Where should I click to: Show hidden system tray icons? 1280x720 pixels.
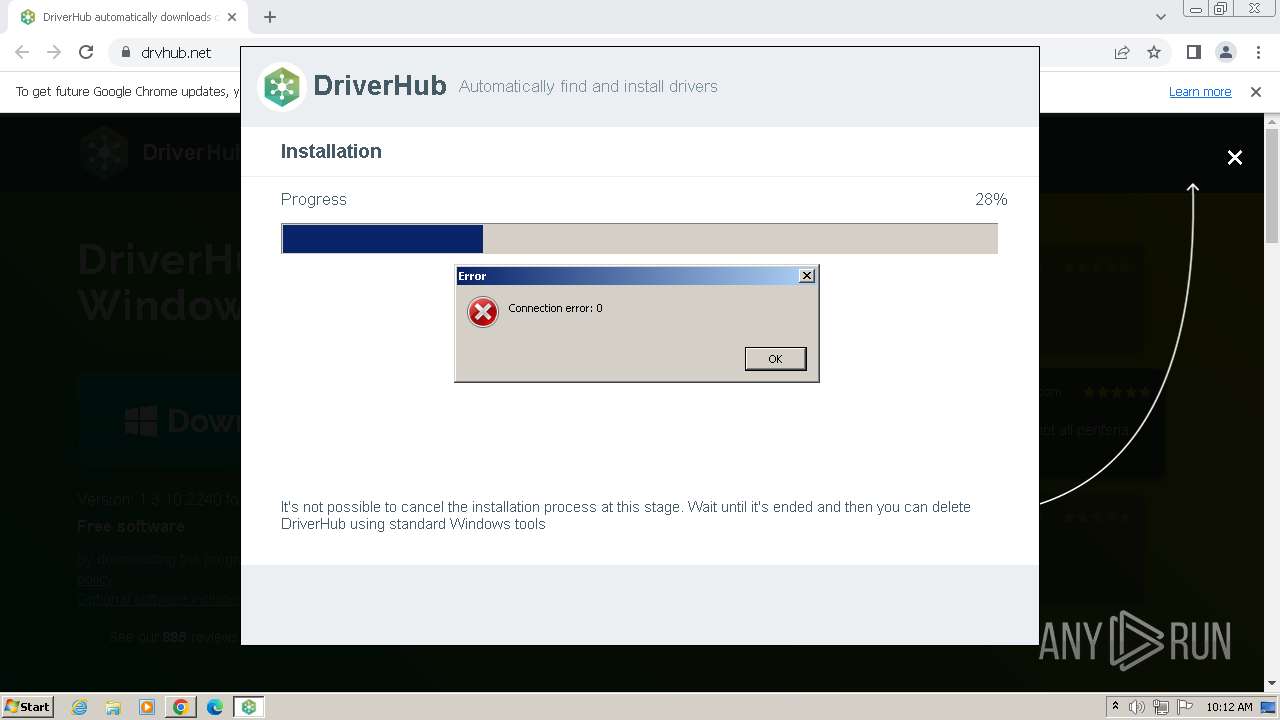(1115, 707)
